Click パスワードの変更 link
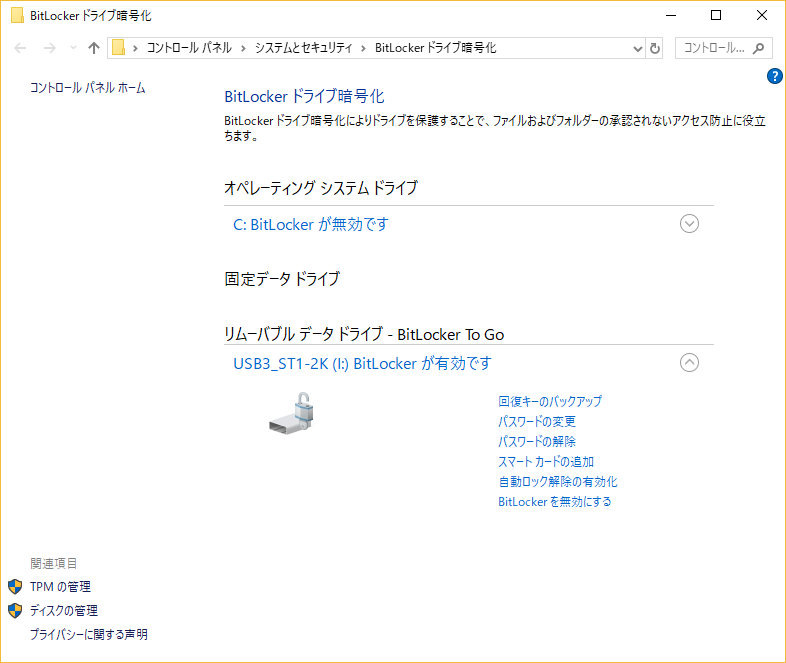Image resolution: width=786 pixels, height=663 pixels. (537, 421)
